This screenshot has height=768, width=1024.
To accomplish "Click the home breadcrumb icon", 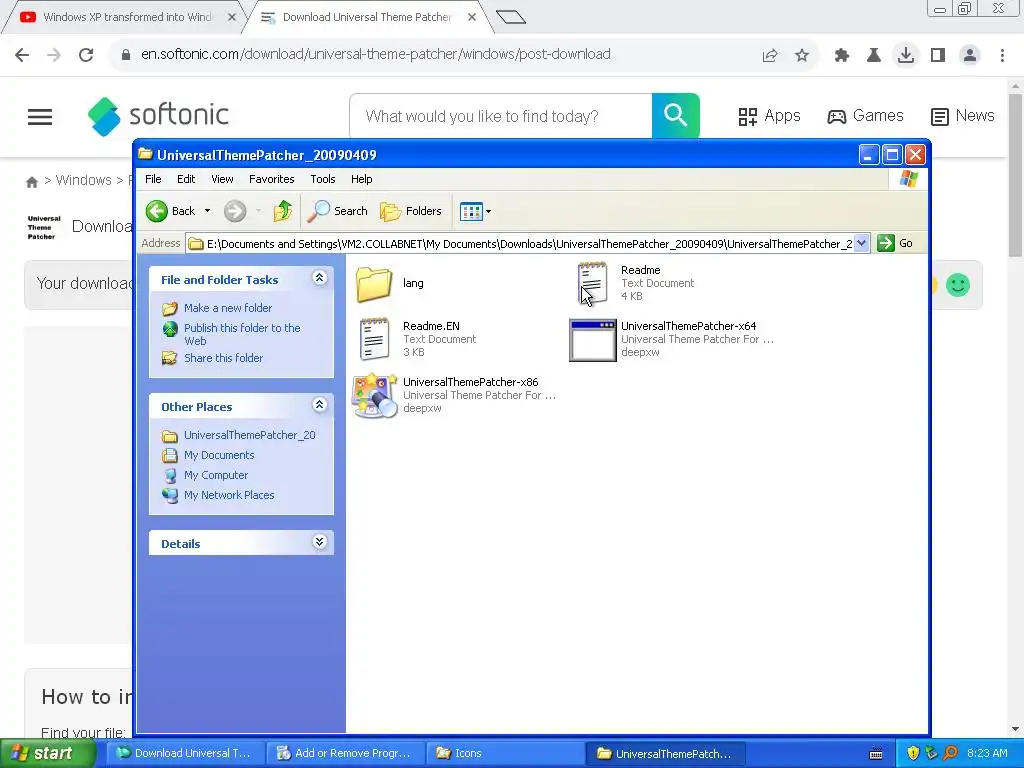I will coord(31,182).
